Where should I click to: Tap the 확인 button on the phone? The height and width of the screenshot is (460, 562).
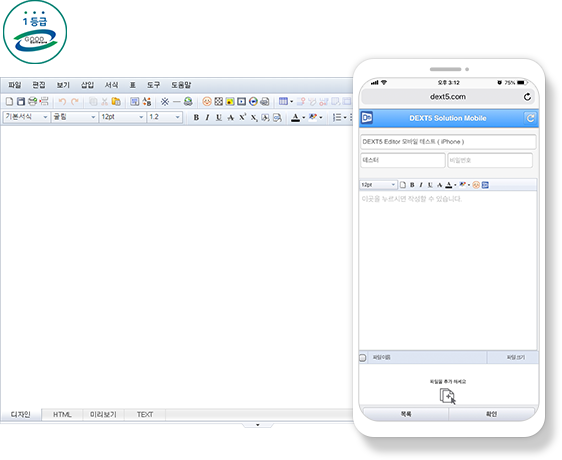[491, 414]
